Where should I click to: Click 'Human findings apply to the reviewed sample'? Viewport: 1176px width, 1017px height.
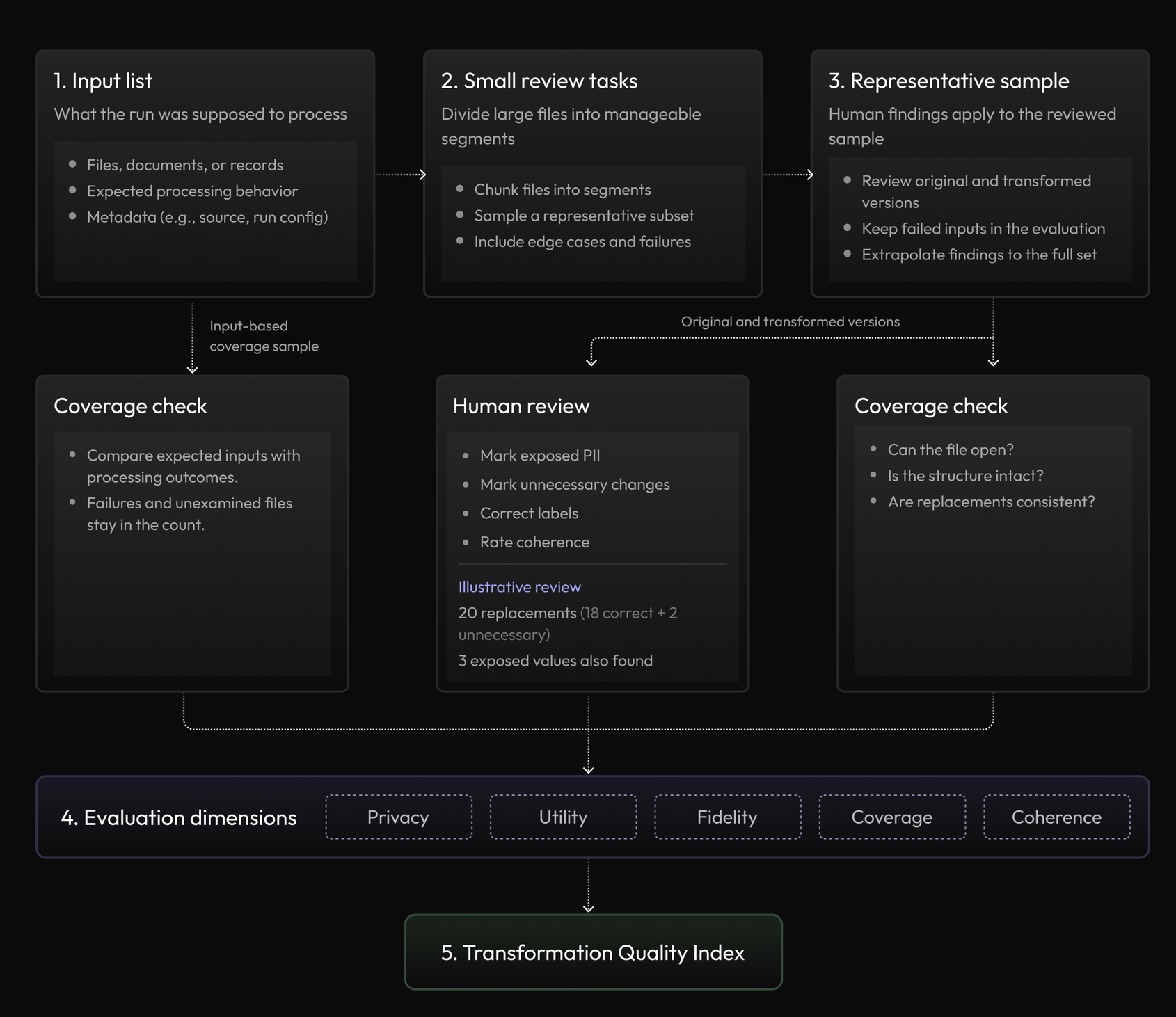tap(972, 126)
